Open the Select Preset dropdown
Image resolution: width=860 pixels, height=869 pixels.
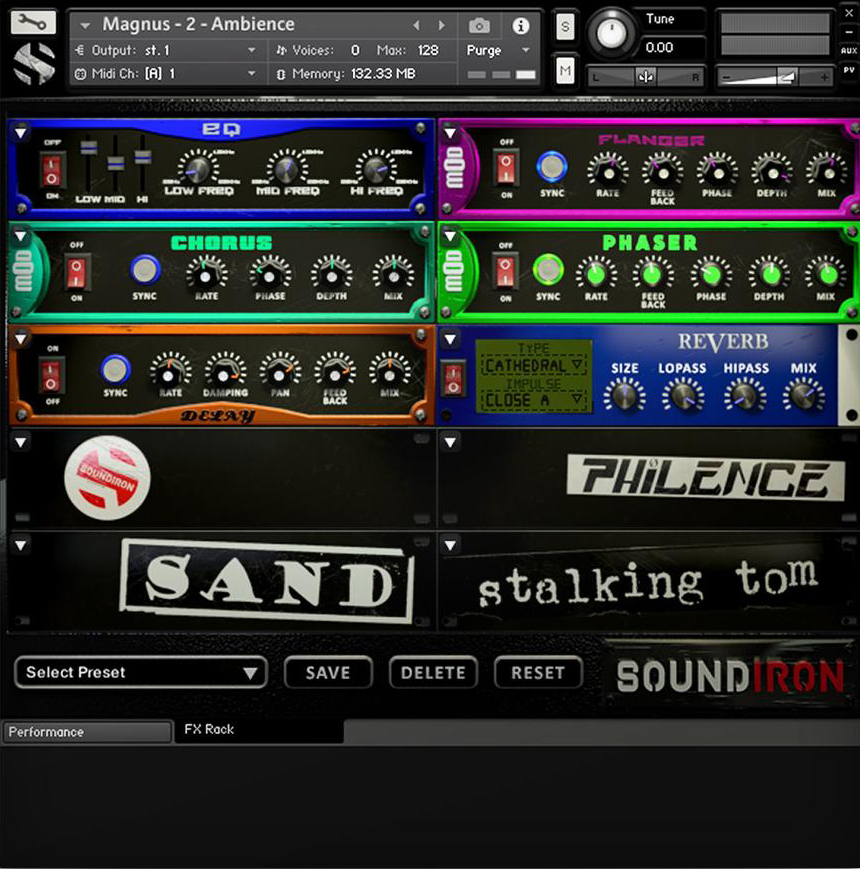139,673
